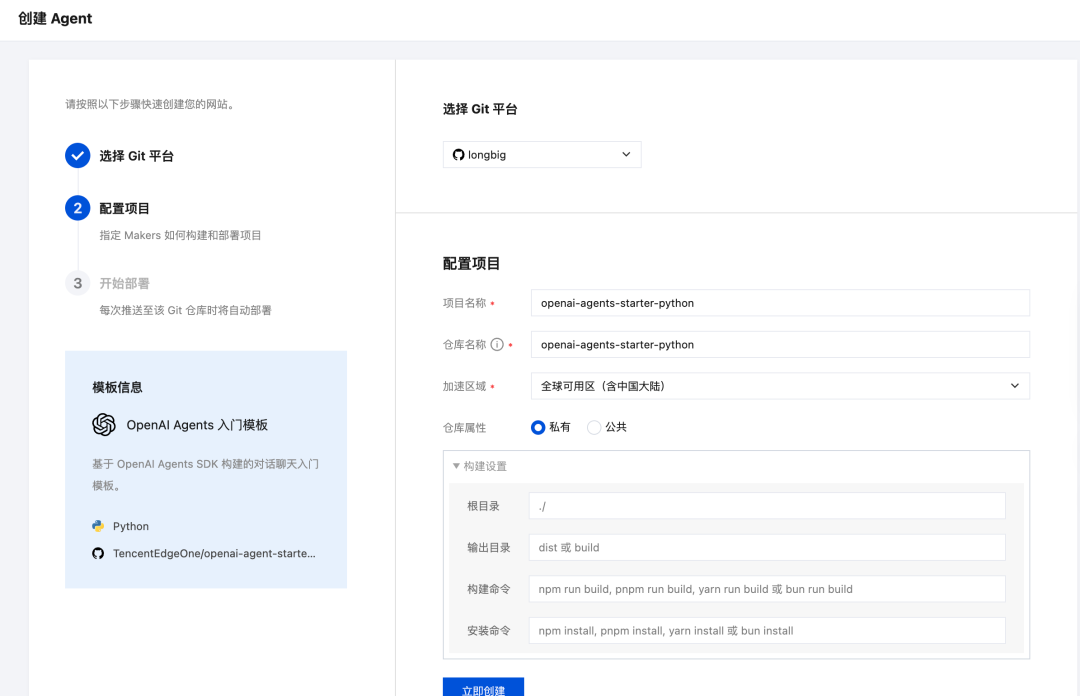Click the 立即创建 button
1080x696 pixels.
pyautogui.click(x=484, y=687)
